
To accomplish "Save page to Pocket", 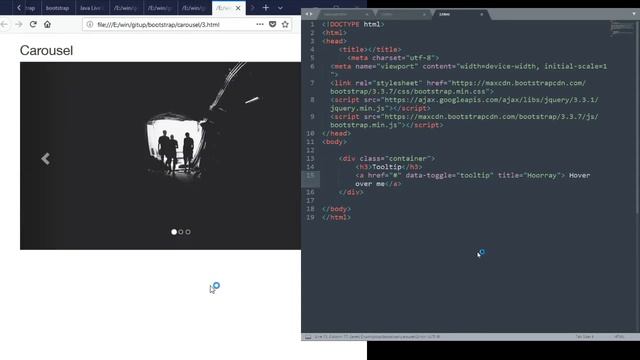I will click(x=273, y=24).
